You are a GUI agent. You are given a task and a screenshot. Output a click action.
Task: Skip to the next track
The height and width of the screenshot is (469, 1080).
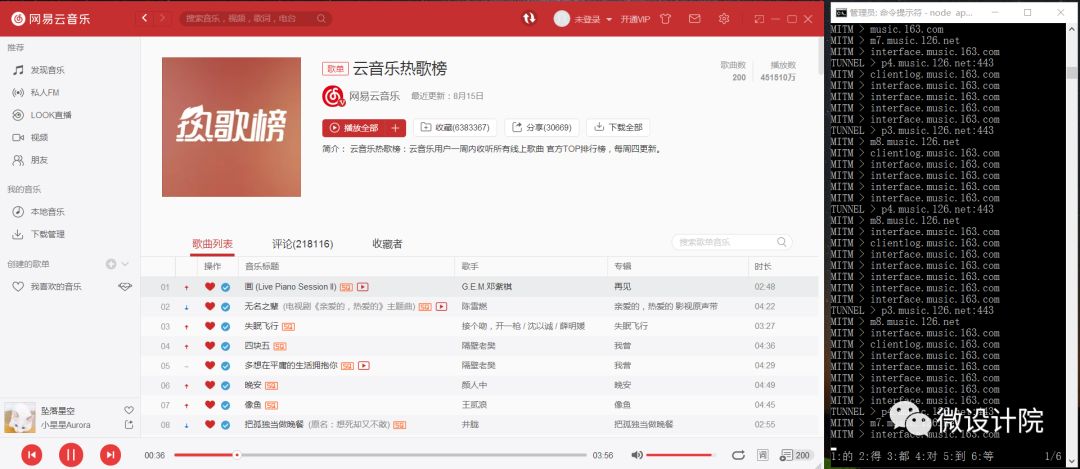[110, 455]
